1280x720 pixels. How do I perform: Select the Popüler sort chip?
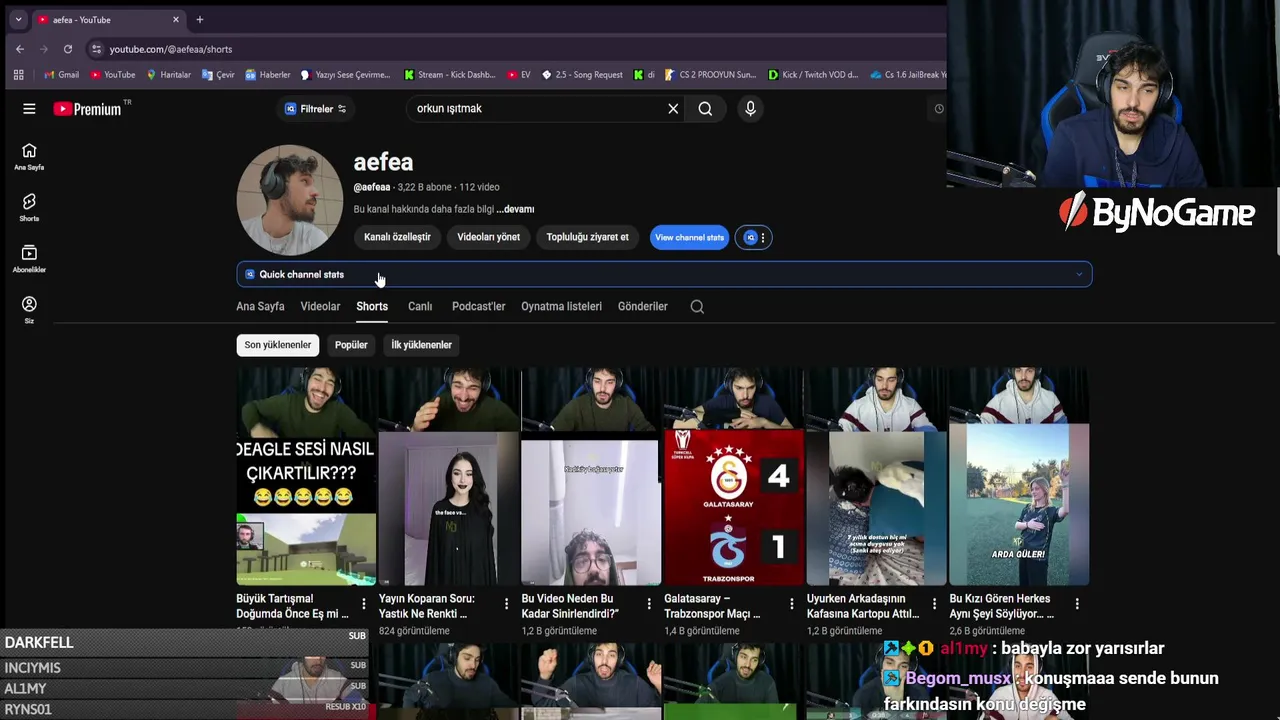tap(351, 345)
